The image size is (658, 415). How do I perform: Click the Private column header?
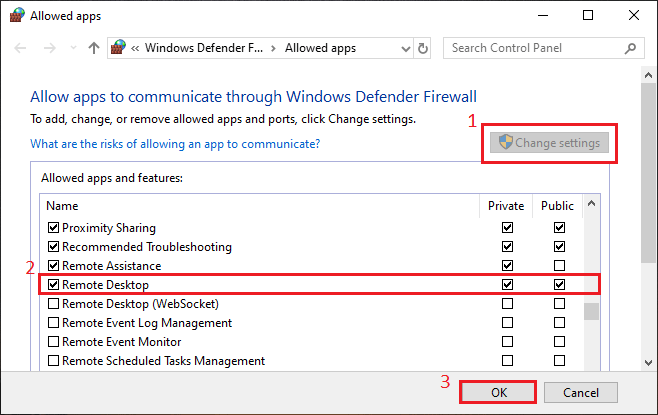coord(506,206)
